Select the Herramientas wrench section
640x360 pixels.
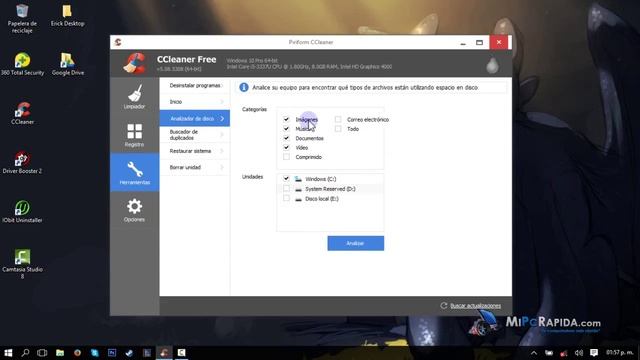[134, 172]
